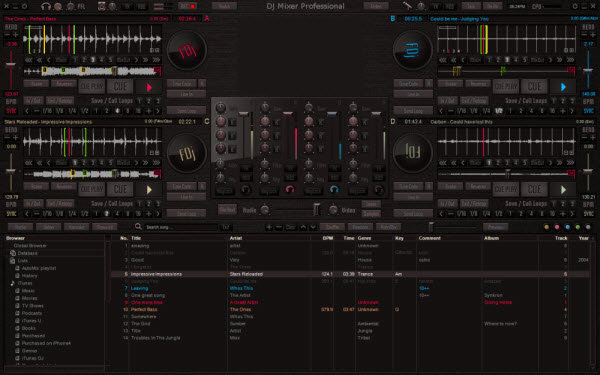Viewport: 600px width, 375px height.
Task: Sort playlist by BPM column header
Action: [328, 238]
